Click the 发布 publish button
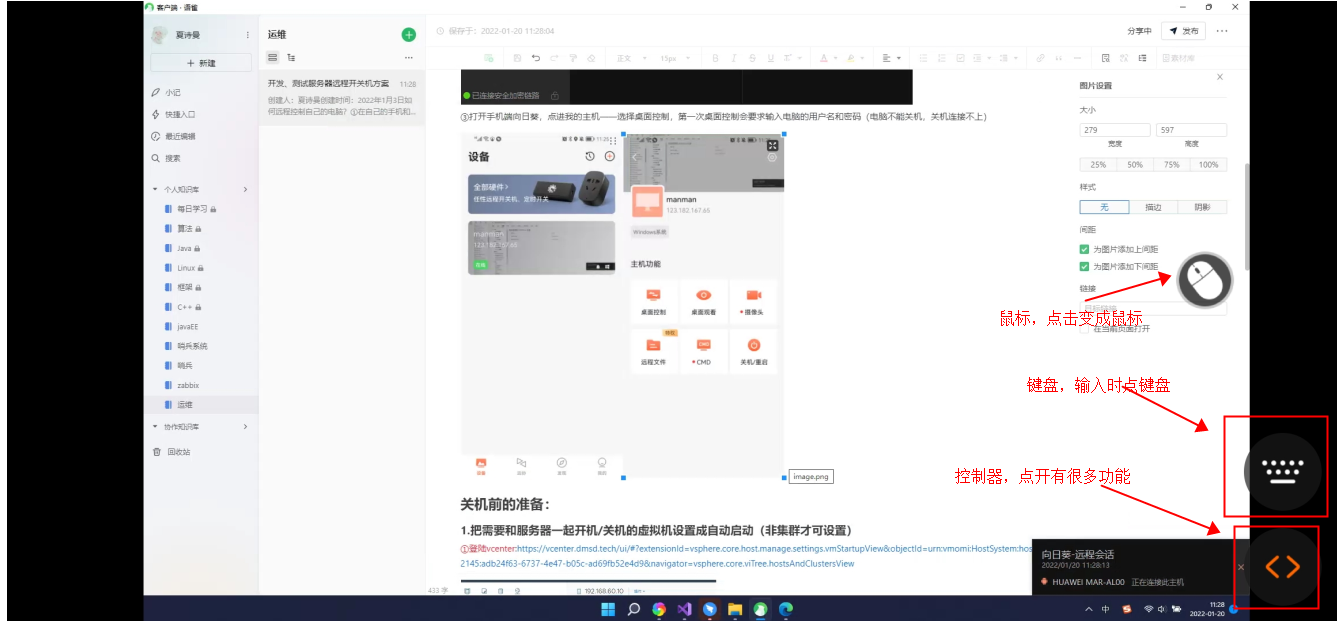1337x621 pixels. point(1184,31)
